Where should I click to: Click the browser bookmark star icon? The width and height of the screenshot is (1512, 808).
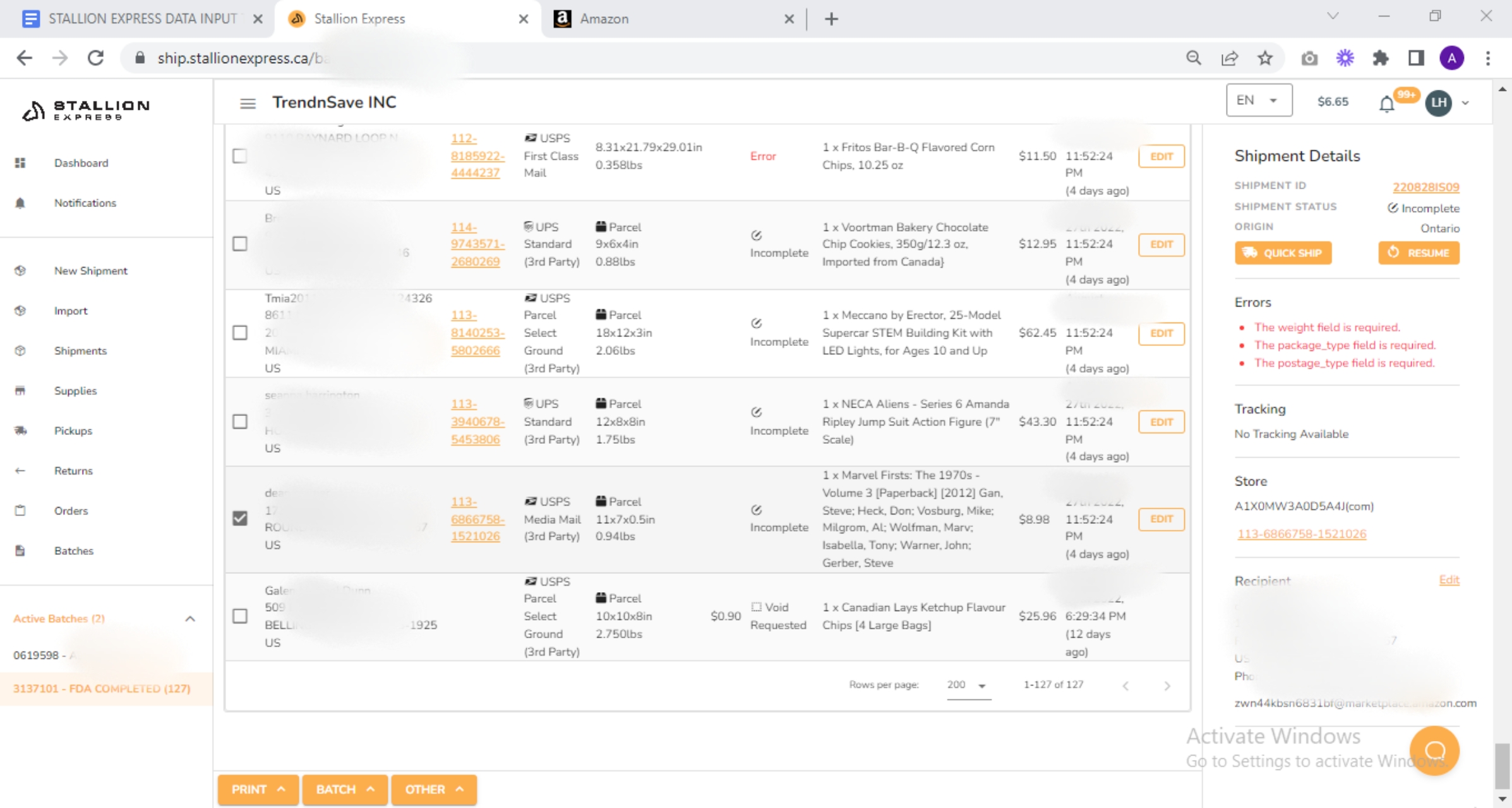(1264, 58)
